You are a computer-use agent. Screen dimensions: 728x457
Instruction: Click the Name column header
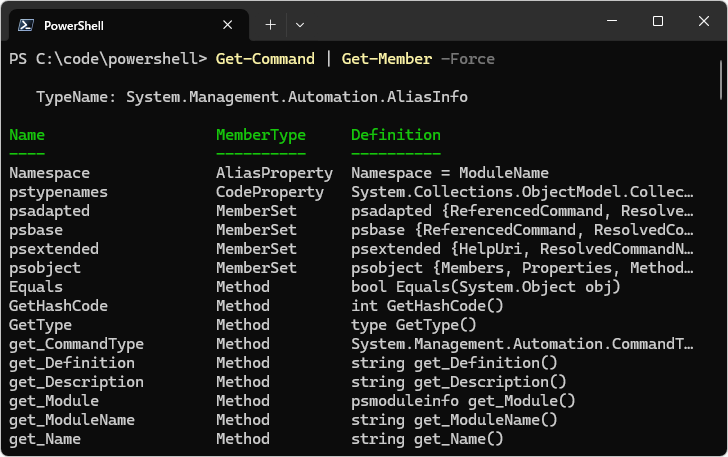[27, 135]
